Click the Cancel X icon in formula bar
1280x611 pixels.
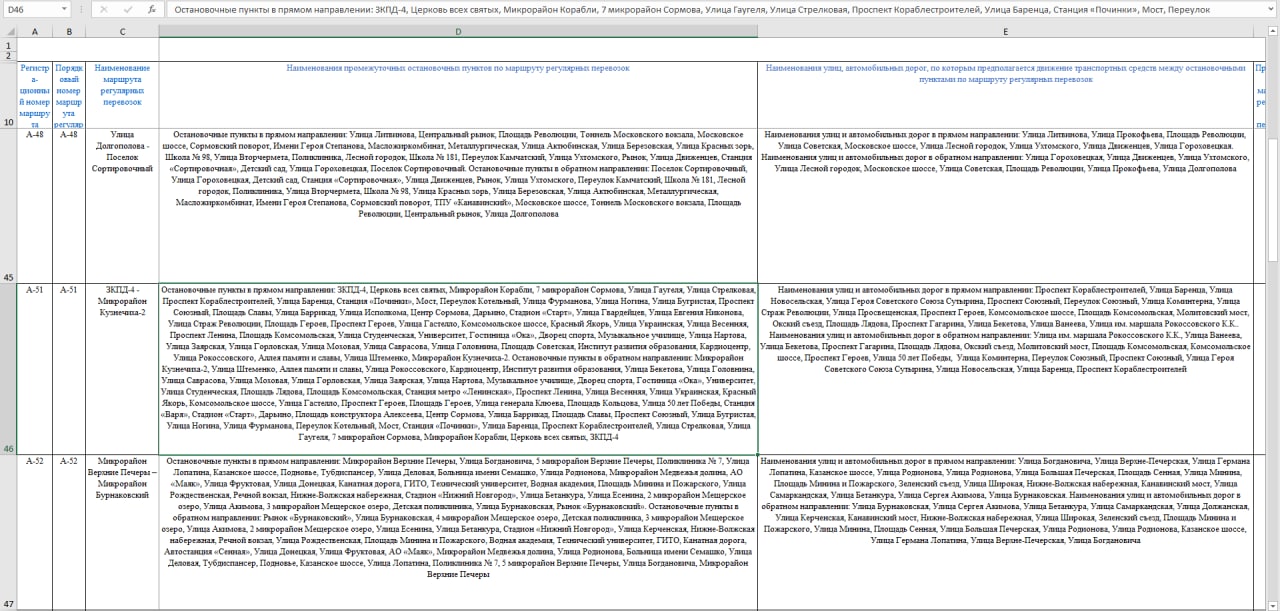(x=104, y=10)
